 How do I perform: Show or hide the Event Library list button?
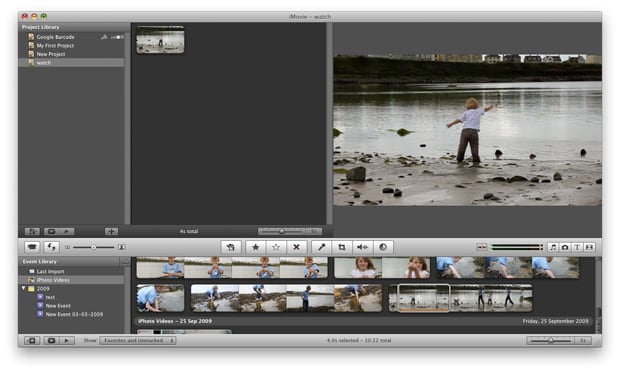coord(32,340)
